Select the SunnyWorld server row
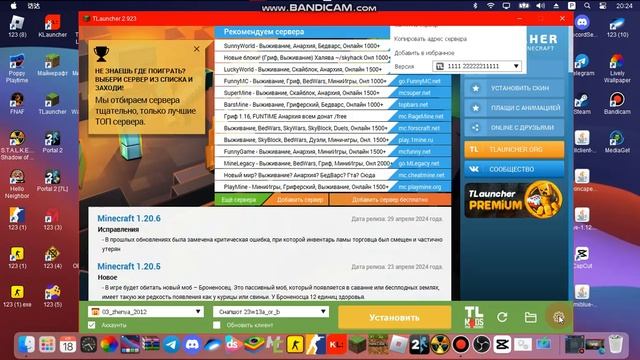 tap(302, 46)
